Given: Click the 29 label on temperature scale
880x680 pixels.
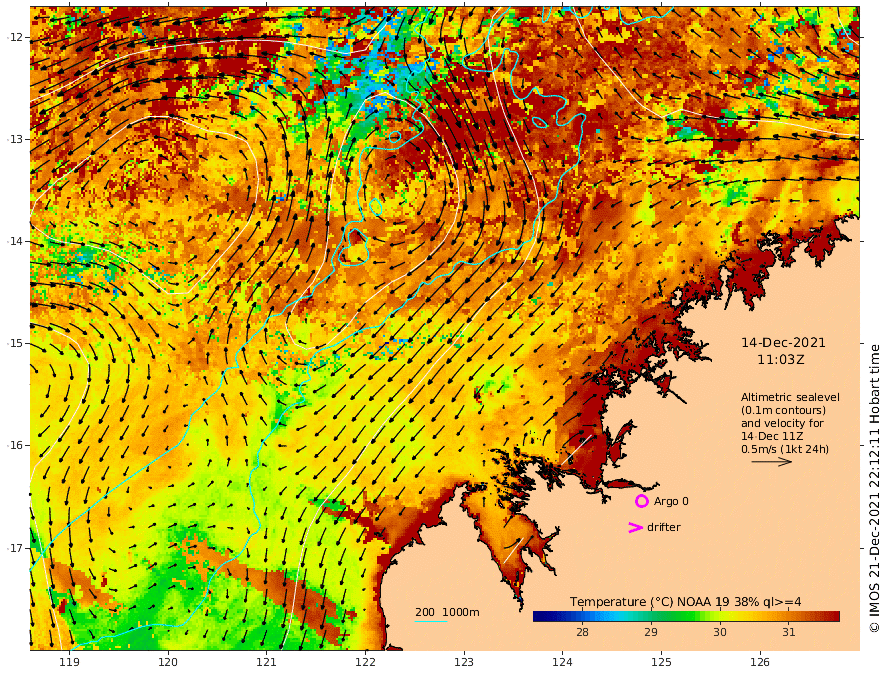Looking at the screenshot, I should tap(650, 632).
